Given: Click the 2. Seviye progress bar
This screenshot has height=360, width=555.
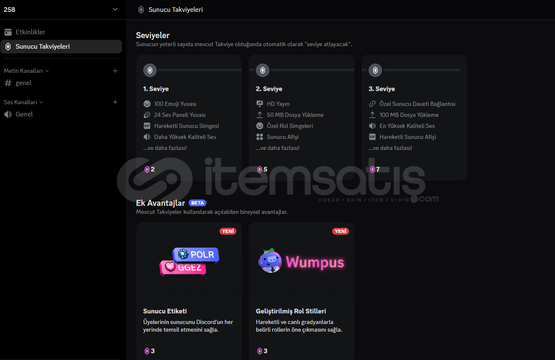Looking at the screenshot, I should pyautogui.click(x=313, y=70).
